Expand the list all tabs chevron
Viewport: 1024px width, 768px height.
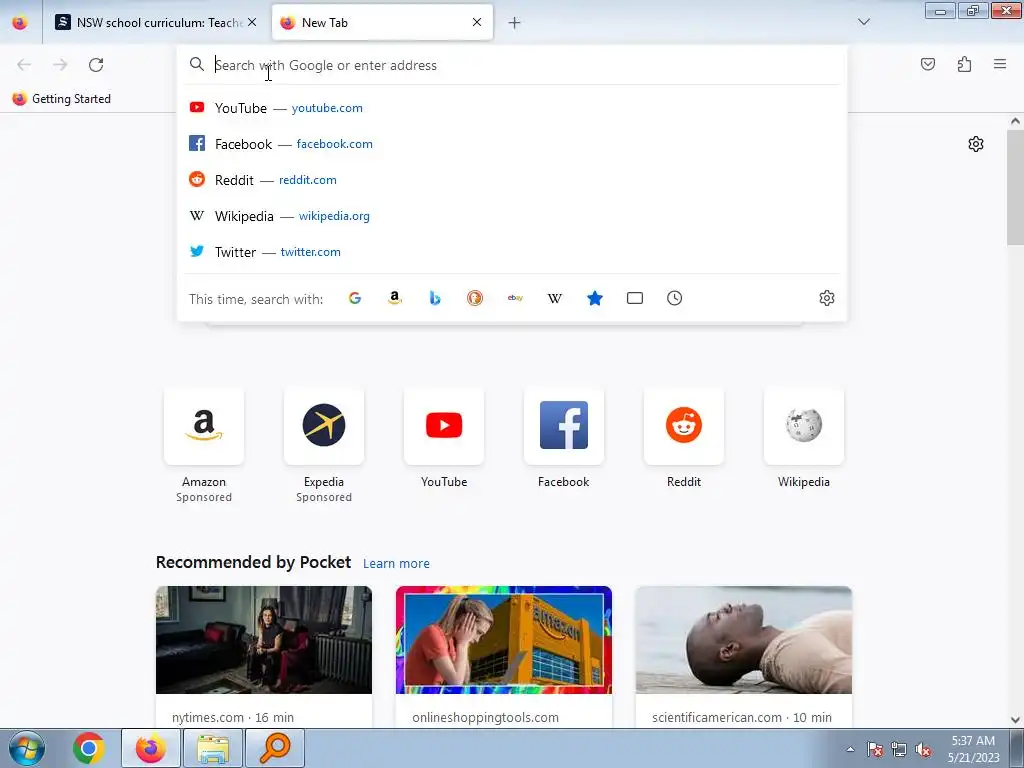pos(863,22)
